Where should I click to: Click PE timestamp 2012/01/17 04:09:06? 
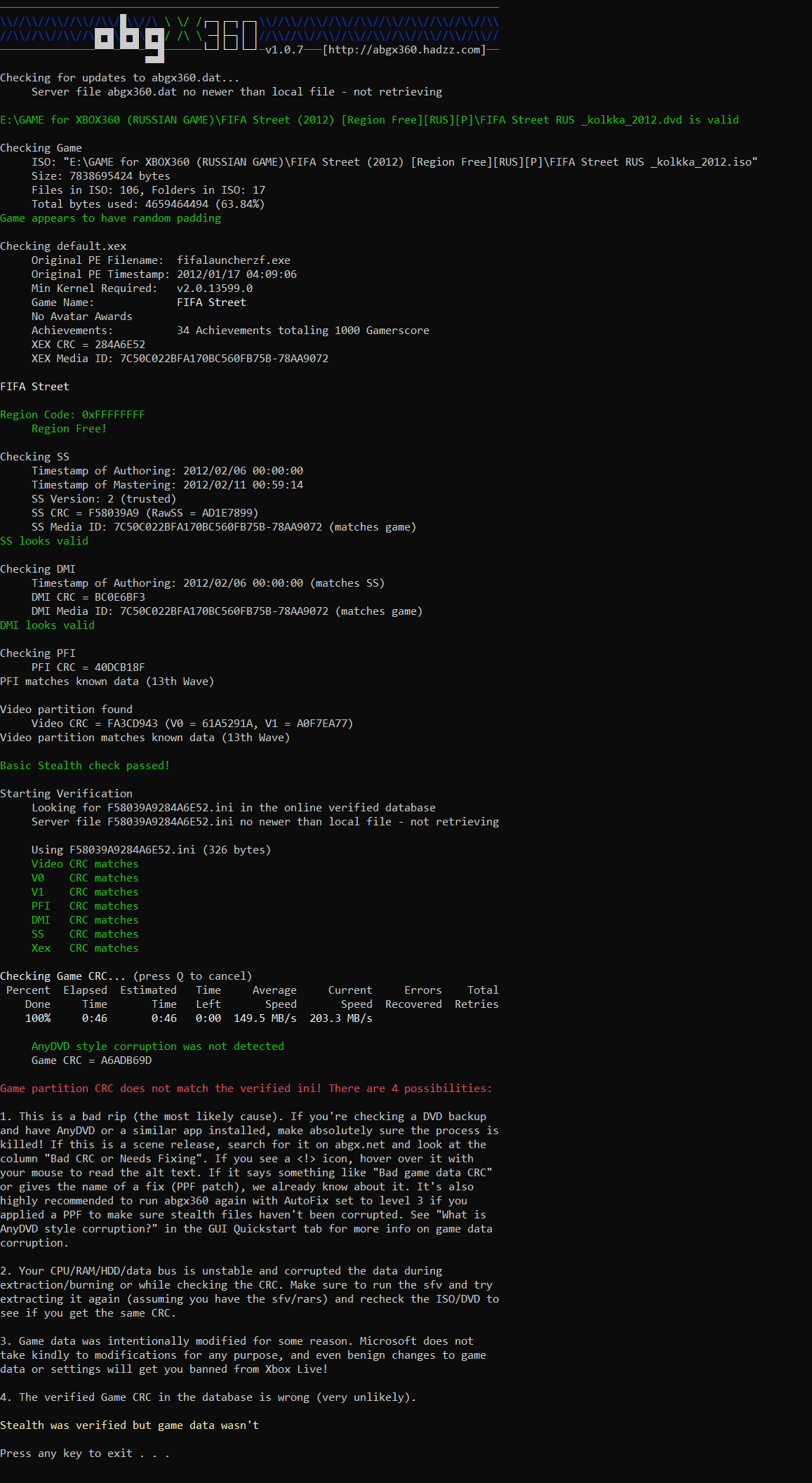tap(237, 274)
